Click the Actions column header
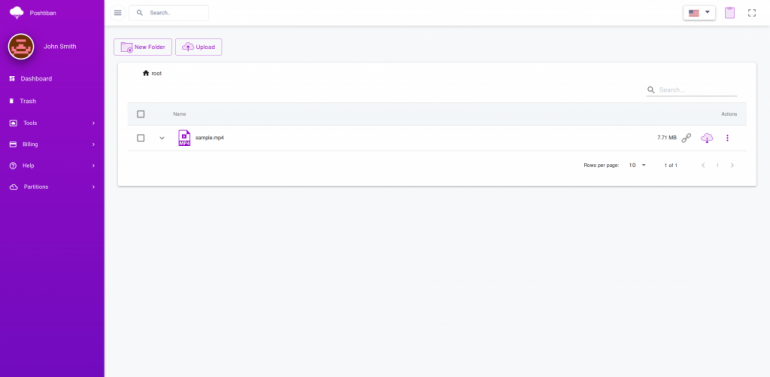 pyautogui.click(x=729, y=114)
